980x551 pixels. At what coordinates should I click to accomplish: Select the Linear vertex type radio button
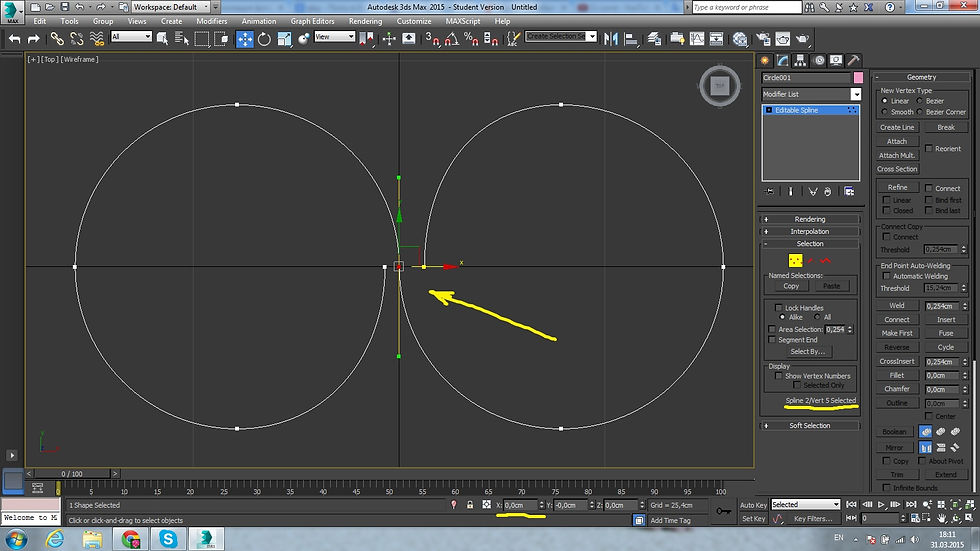(x=884, y=101)
